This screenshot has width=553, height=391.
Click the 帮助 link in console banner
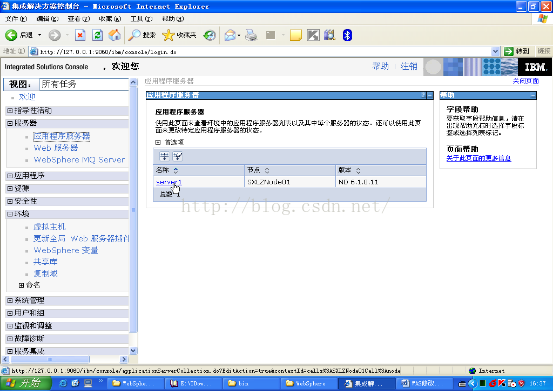(380, 66)
